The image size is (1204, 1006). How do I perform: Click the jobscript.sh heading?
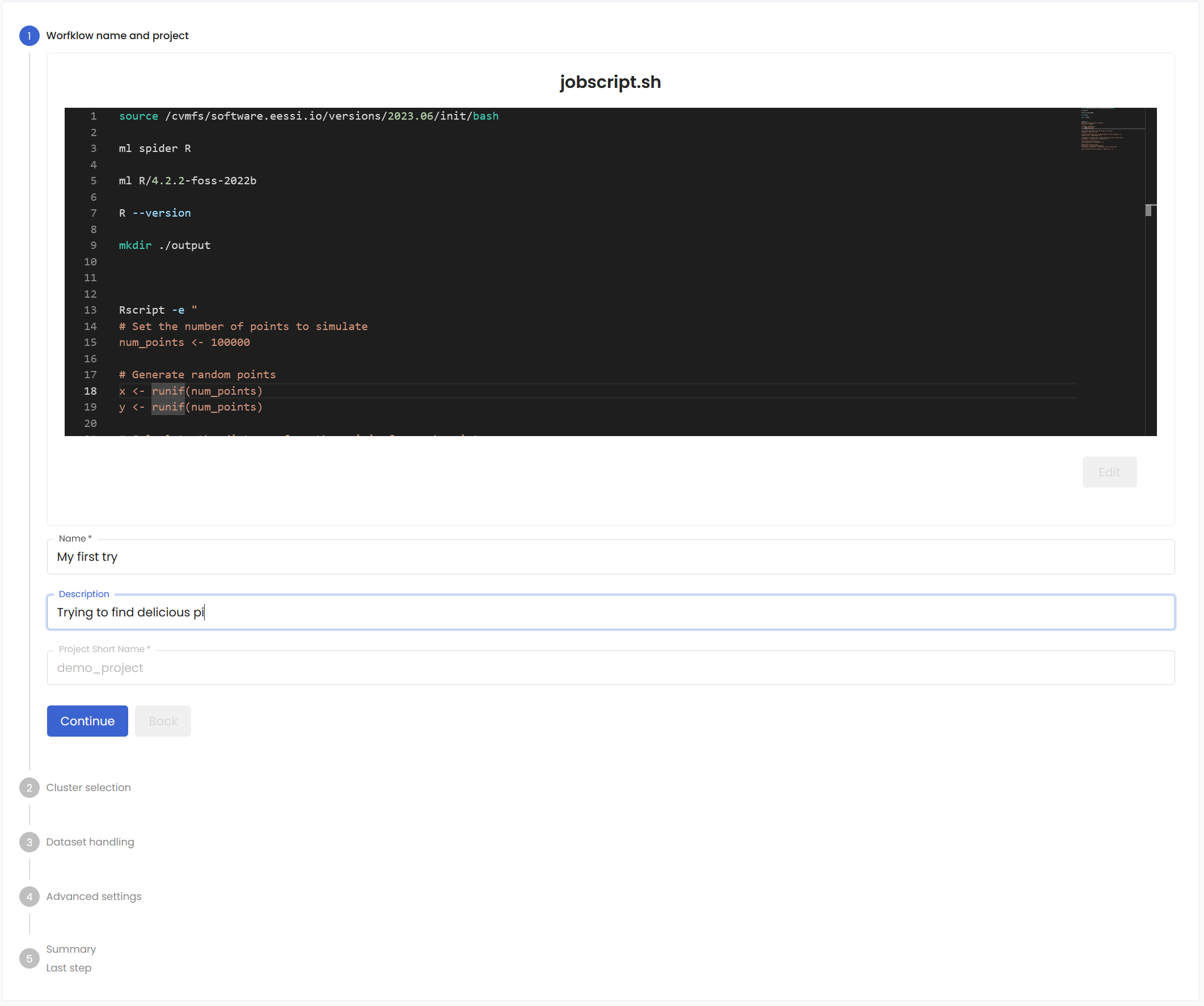click(x=610, y=82)
